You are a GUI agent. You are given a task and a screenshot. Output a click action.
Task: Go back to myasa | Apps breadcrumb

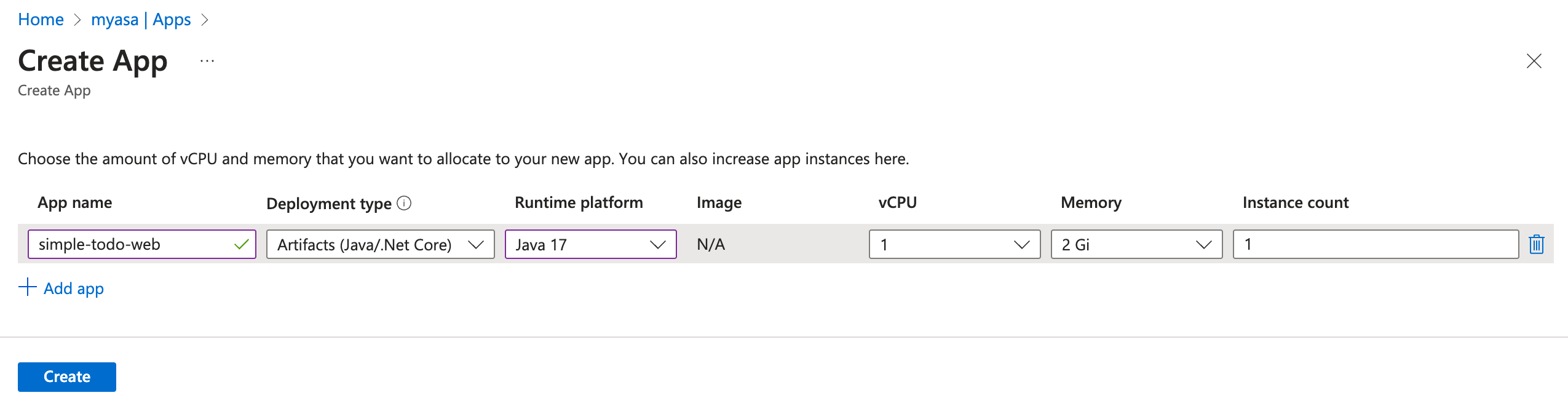coord(141,20)
